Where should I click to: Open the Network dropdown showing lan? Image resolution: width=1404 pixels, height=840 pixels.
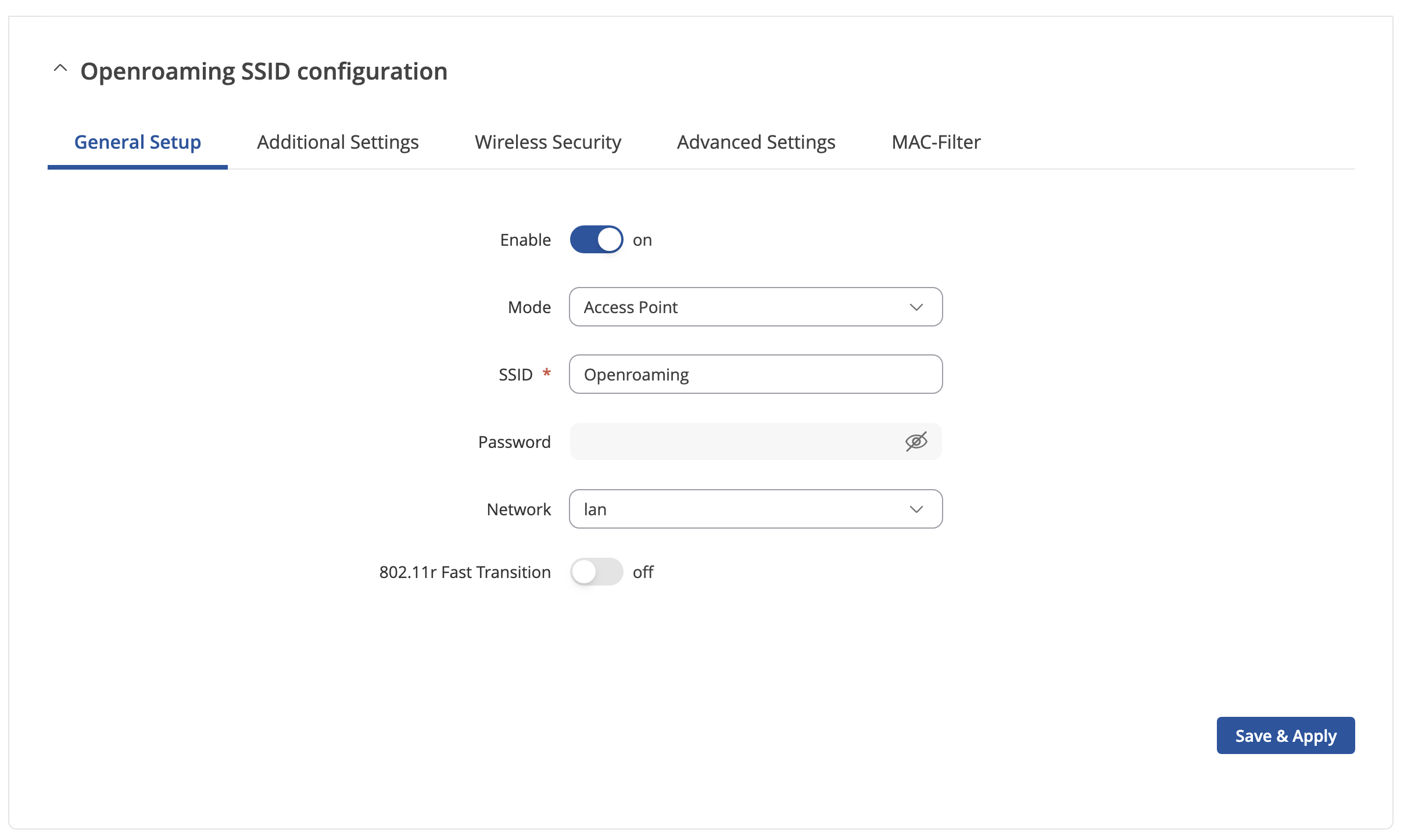tap(755, 509)
